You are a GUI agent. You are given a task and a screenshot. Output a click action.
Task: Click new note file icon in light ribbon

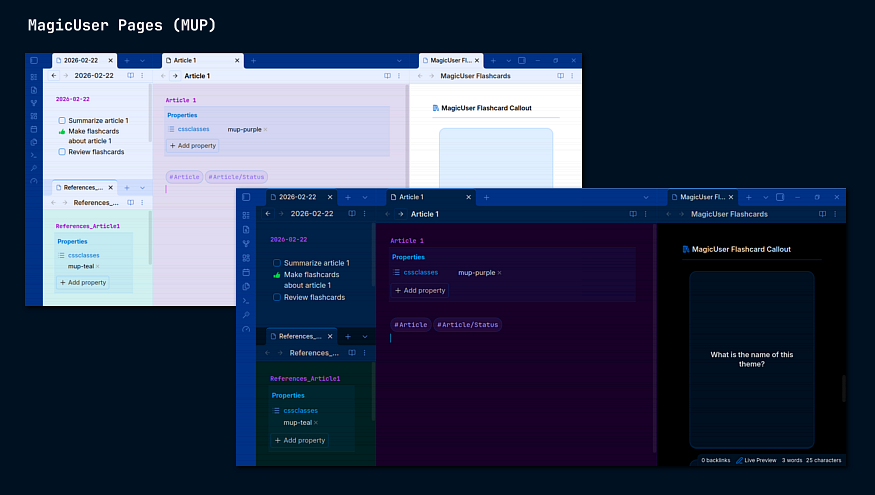pyautogui.click(x=34, y=90)
